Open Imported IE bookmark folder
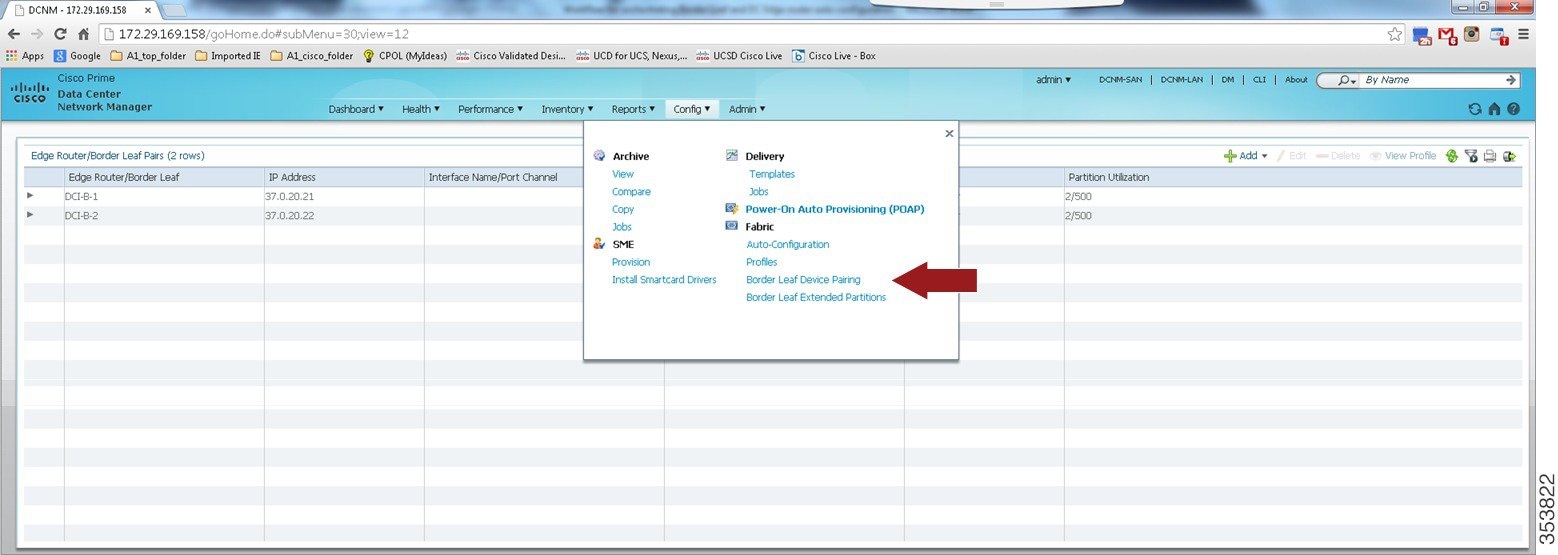 (227, 56)
